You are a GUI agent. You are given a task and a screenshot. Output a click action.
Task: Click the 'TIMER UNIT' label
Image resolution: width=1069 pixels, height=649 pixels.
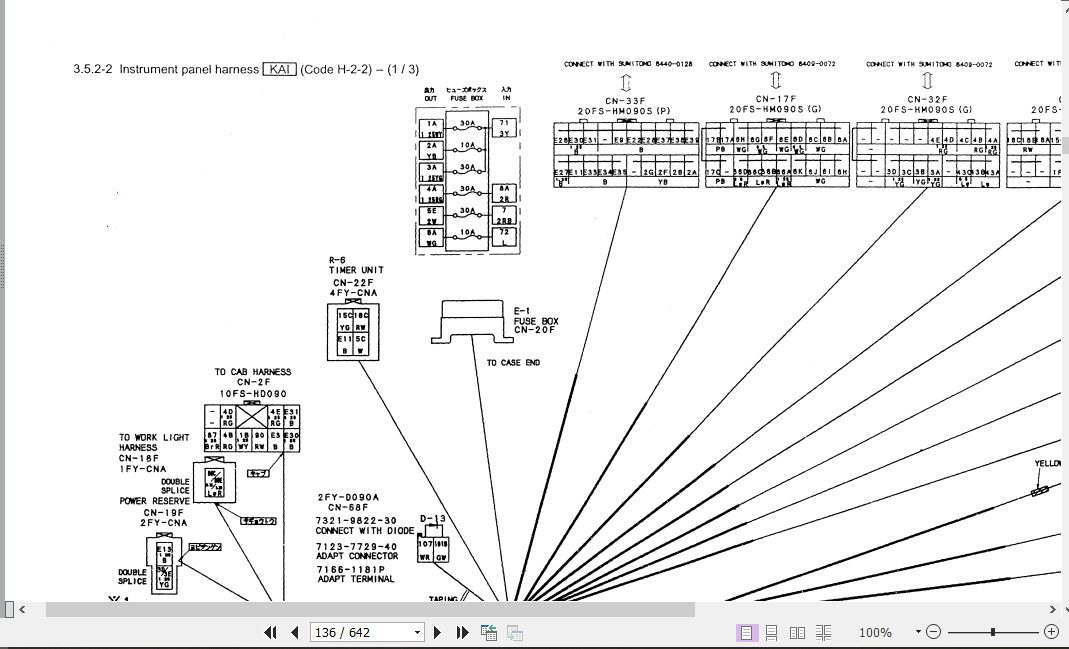coord(356,270)
